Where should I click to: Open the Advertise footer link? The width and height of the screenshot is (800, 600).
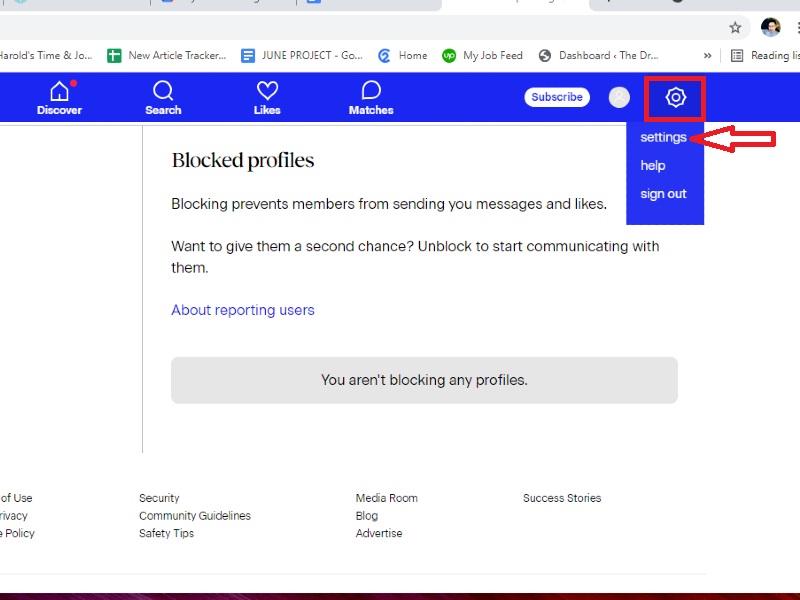[379, 533]
